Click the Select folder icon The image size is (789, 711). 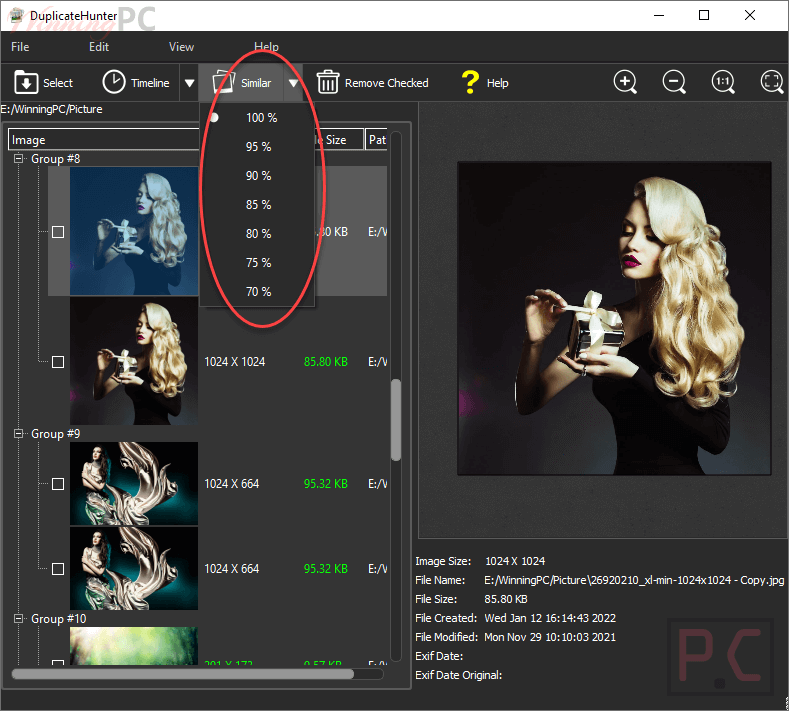click(x=26, y=83)
